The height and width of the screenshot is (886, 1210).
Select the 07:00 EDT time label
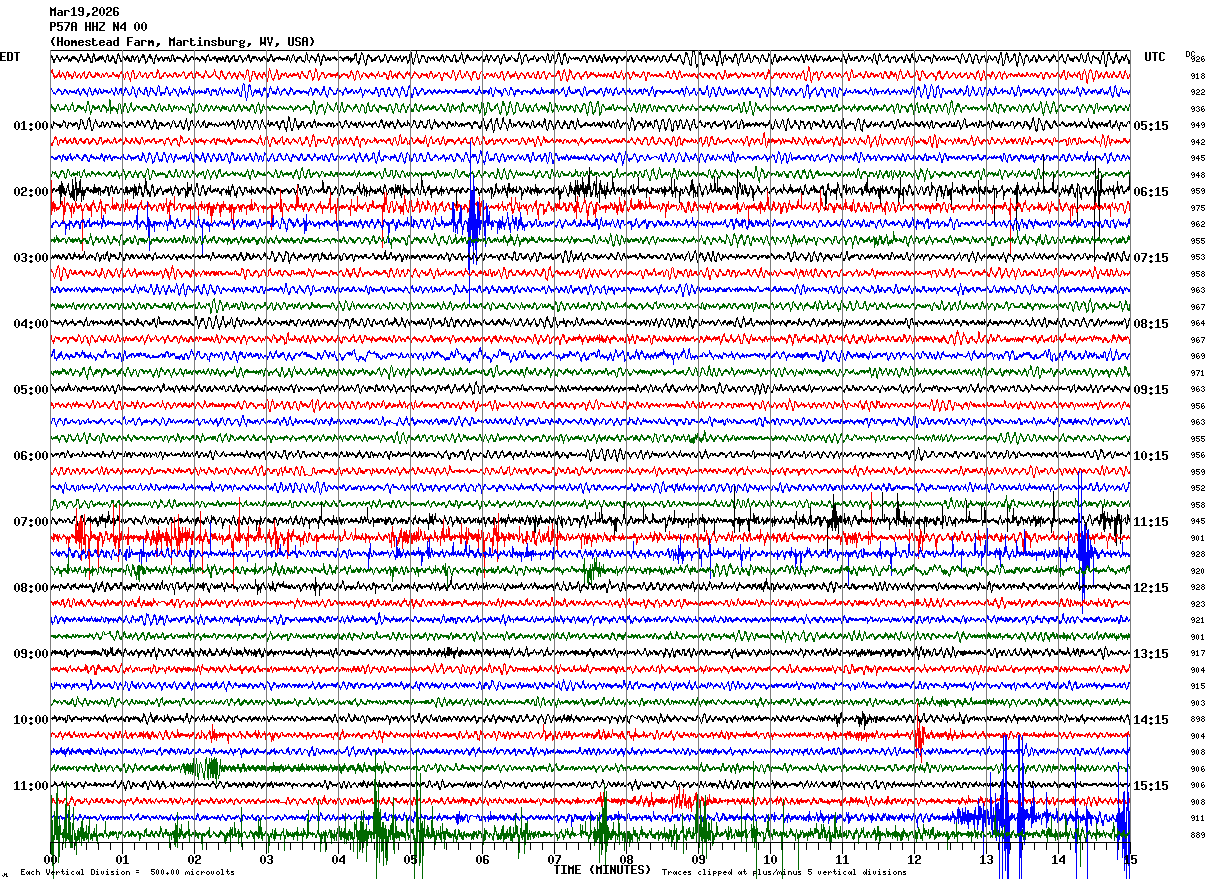click(31, 522)
